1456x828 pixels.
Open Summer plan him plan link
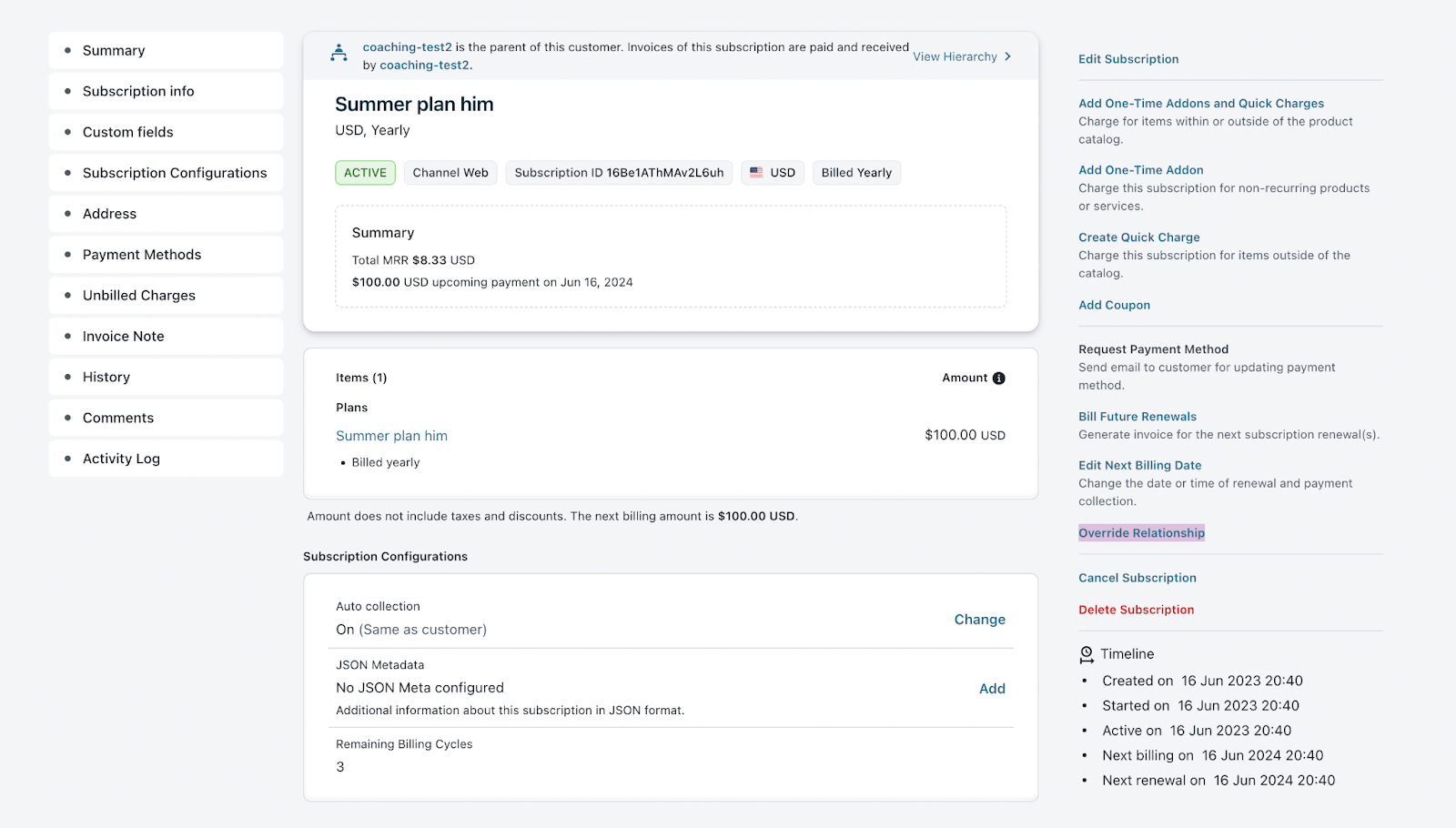[391, 436]
